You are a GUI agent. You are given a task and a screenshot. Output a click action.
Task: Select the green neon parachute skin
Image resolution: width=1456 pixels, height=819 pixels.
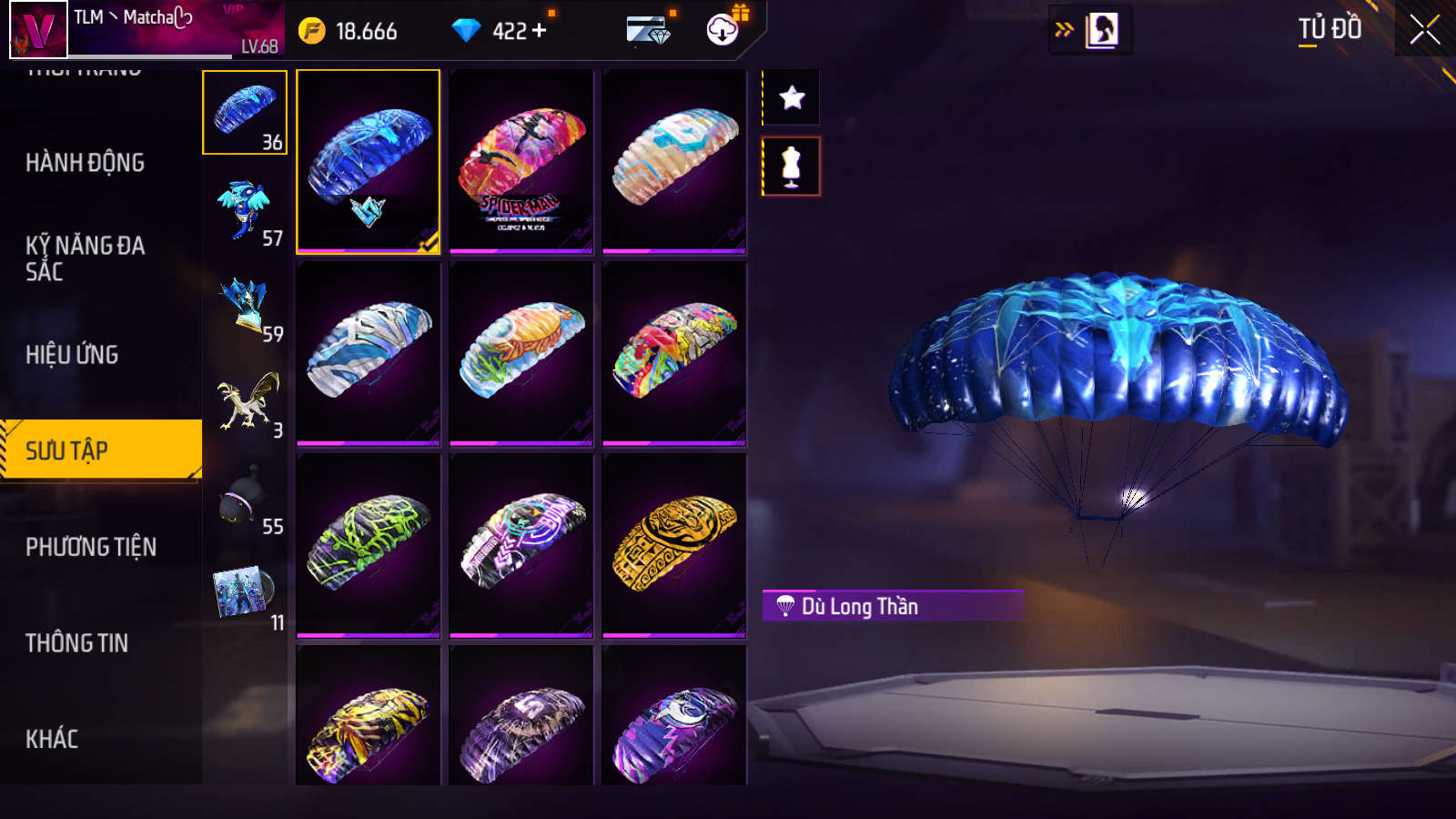(x=369, y=546)
